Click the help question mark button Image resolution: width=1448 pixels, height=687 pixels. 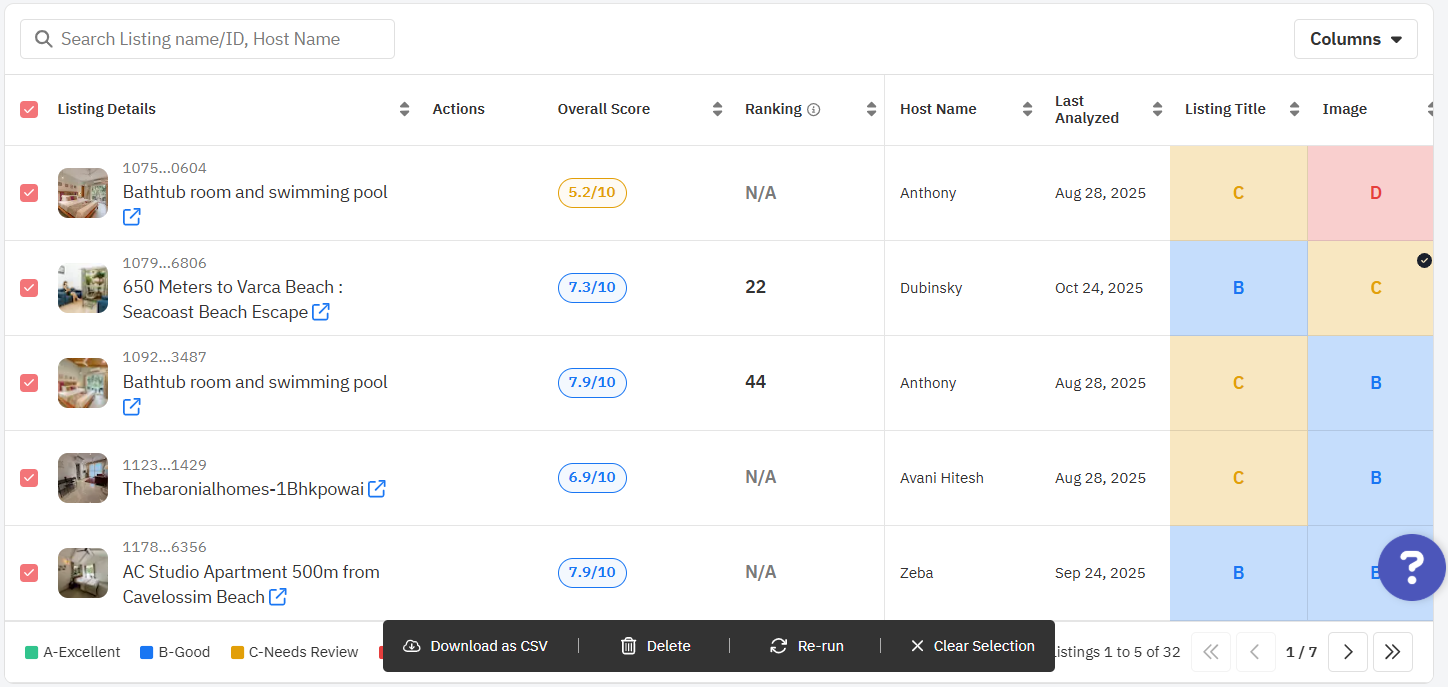tap(1411, 567)
